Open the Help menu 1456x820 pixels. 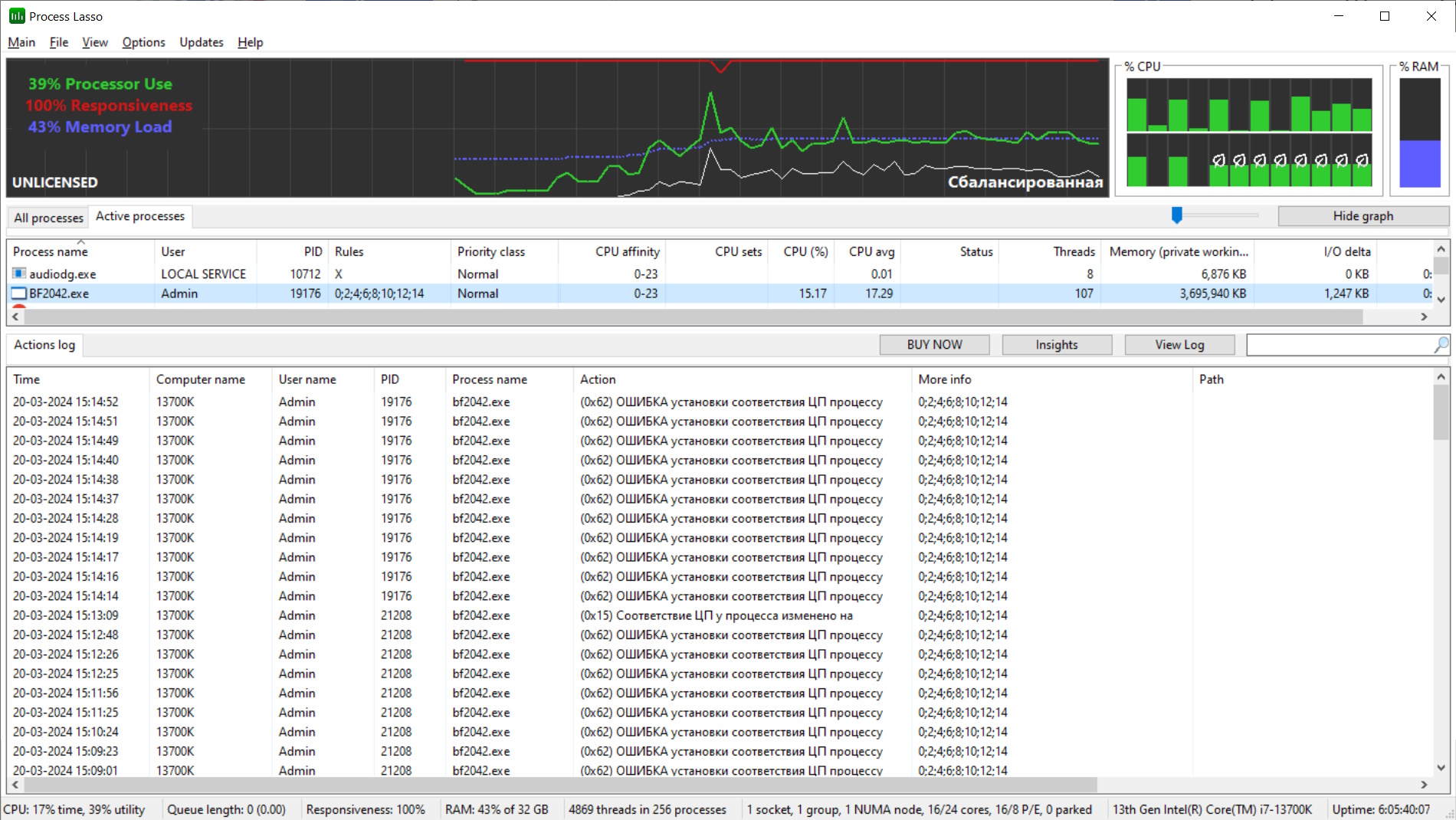click(x=250, y=42)
